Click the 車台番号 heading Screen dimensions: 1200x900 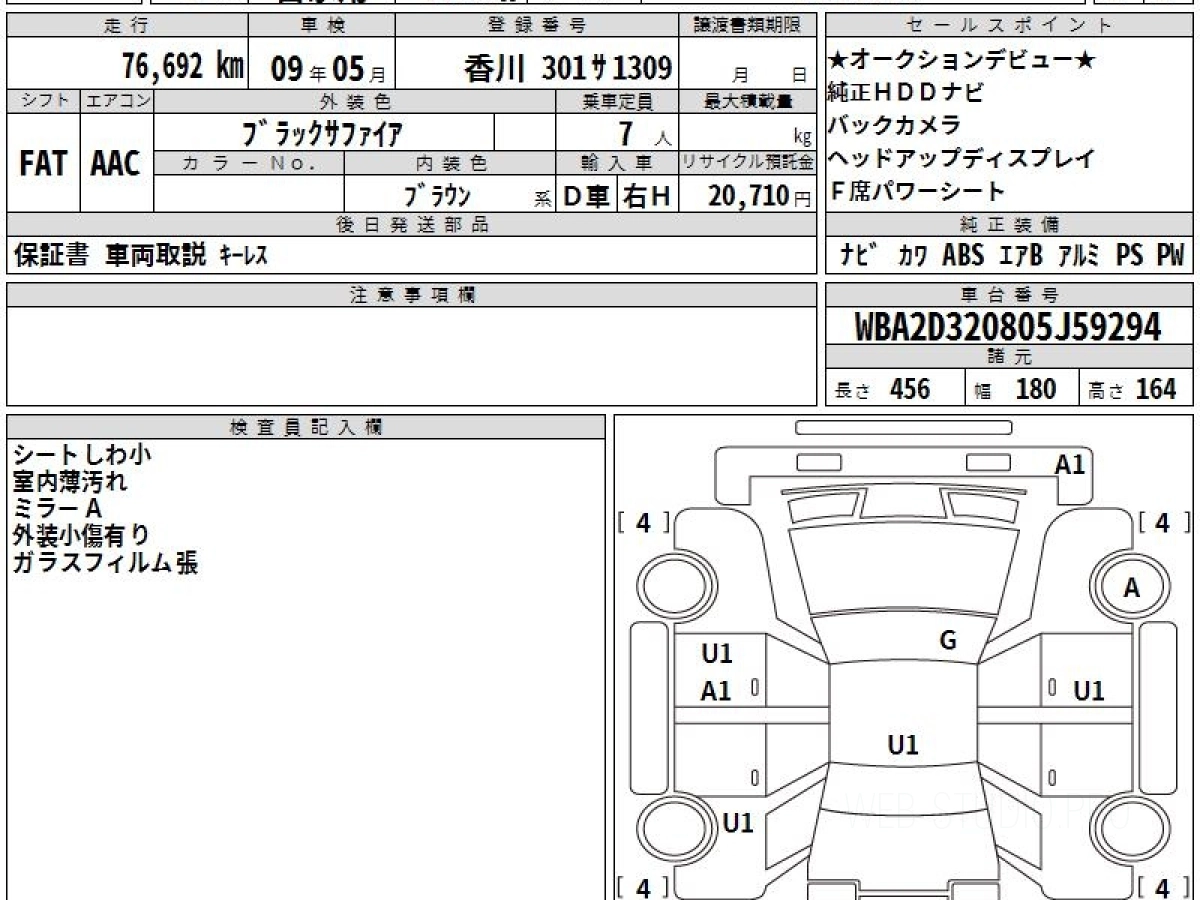tap(1010, 294)
